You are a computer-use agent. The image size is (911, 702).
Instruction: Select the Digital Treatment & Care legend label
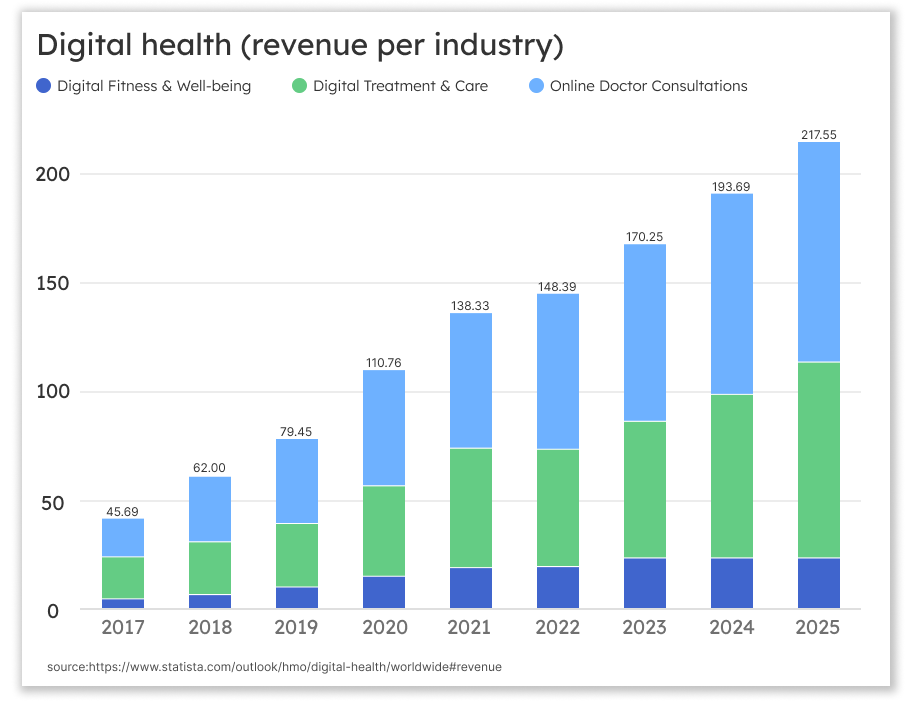400,86
